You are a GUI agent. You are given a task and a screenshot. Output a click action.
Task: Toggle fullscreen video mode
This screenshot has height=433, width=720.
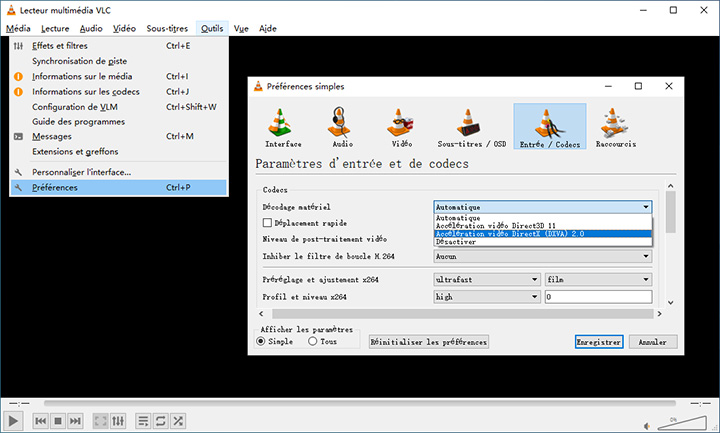tap(101, 421)
